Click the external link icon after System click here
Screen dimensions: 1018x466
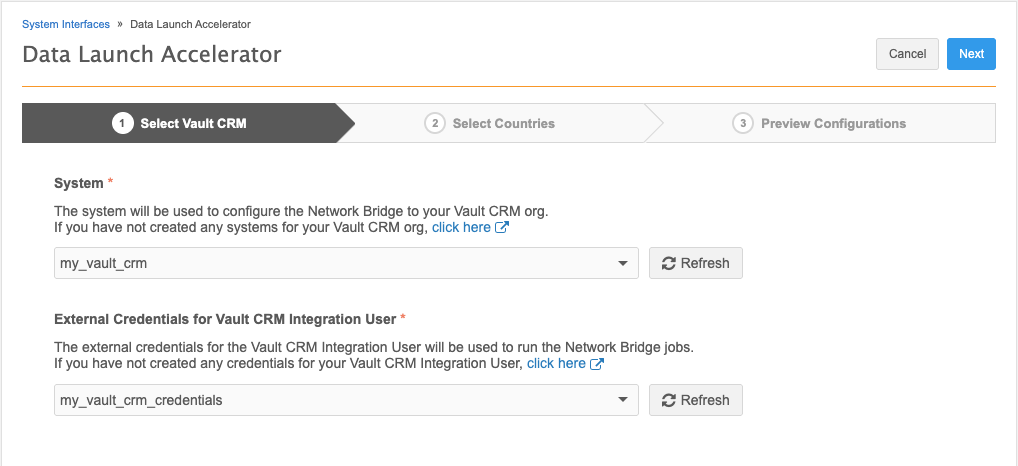click(x=502, y=228)
